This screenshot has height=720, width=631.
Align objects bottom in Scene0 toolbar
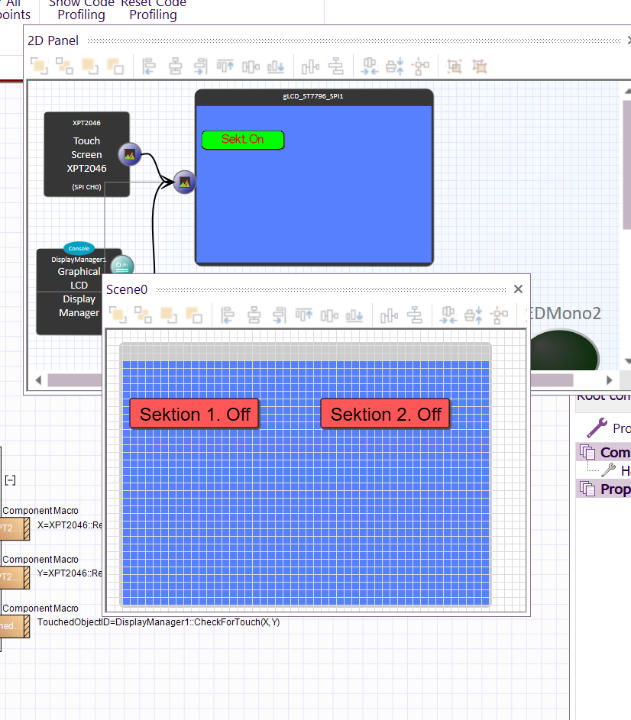tap(355, 315)
